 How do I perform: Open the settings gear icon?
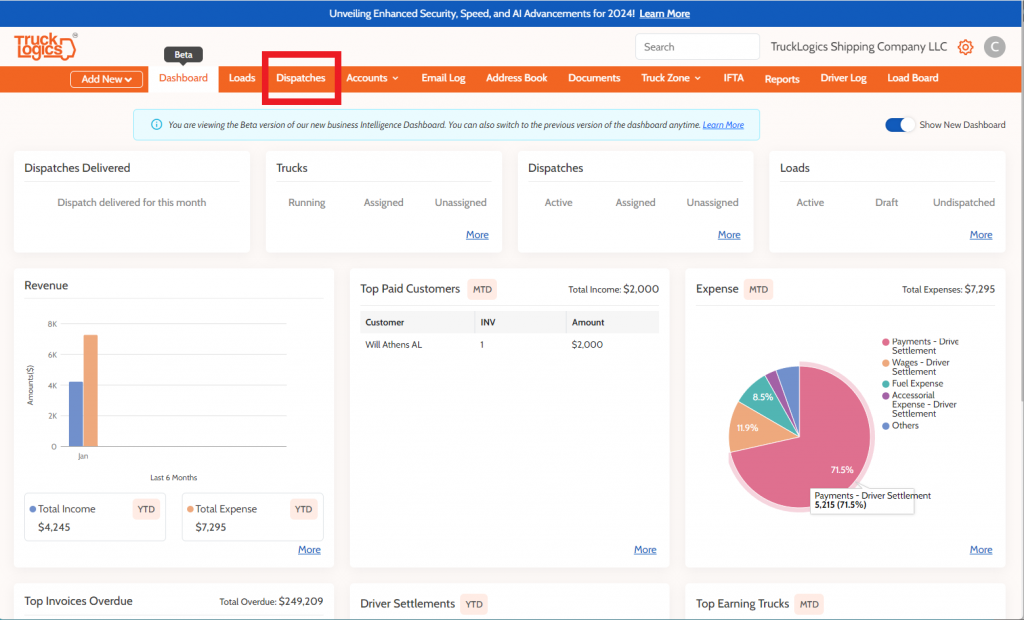tap(965, 47)
